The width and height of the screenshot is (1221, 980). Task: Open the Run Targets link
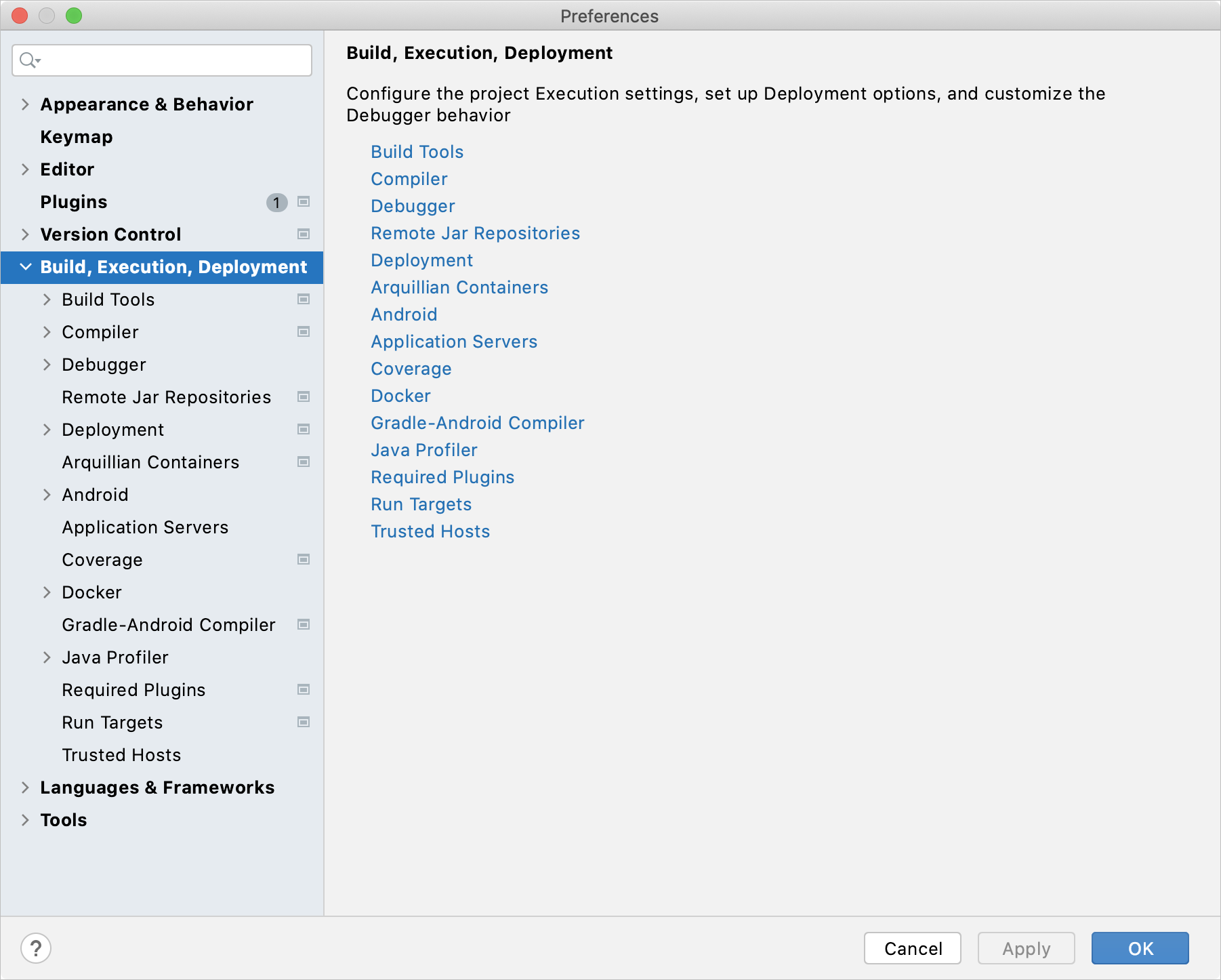tap(421, 504)
